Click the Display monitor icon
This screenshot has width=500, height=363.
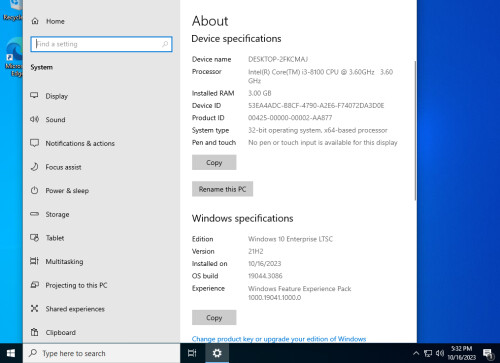(34, 96)
